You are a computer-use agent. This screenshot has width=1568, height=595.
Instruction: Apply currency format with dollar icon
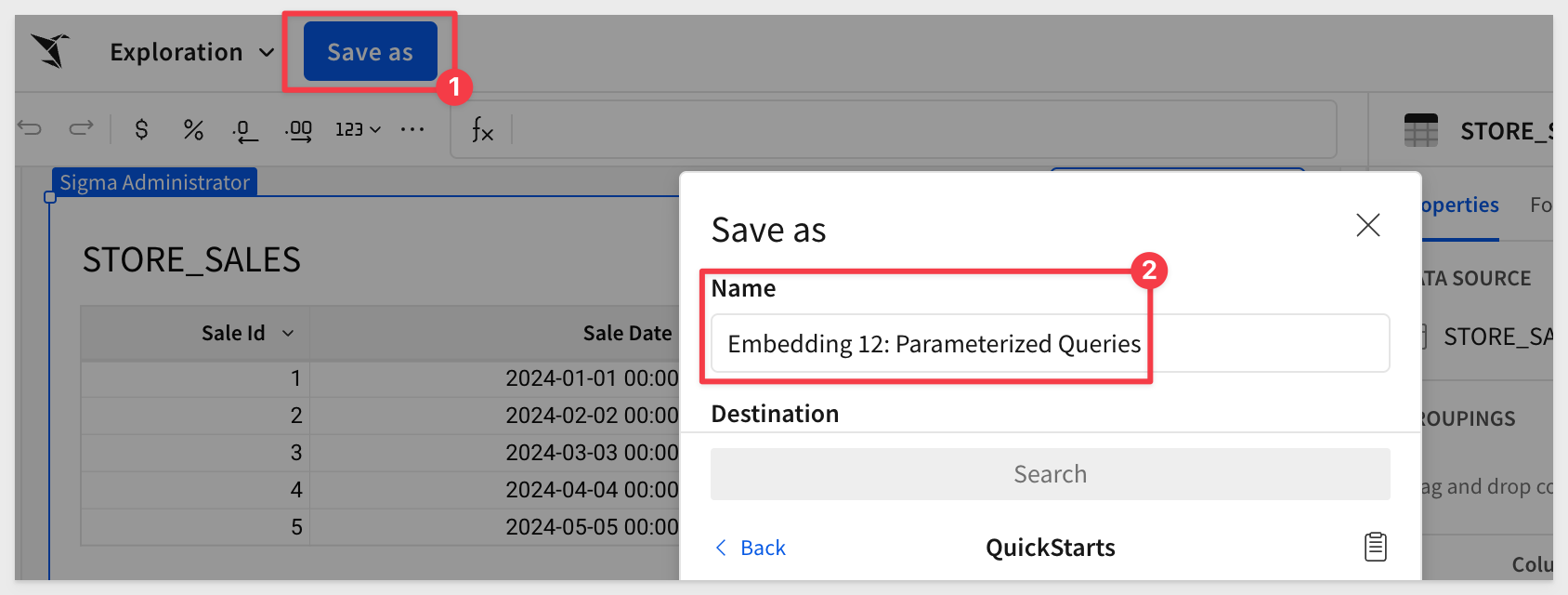[x=141, y=129]
